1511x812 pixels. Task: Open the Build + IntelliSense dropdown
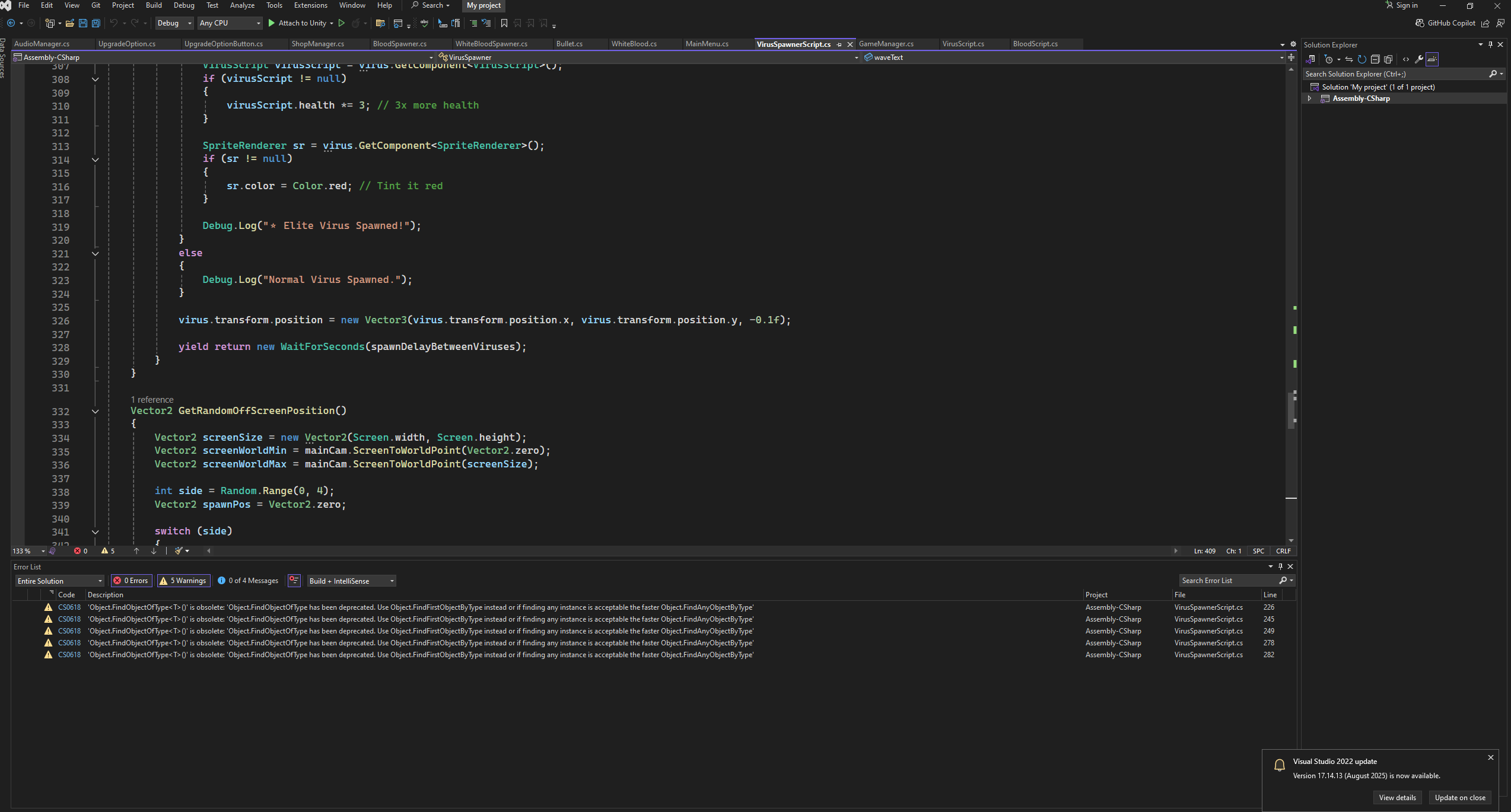[x=351, y=581]
